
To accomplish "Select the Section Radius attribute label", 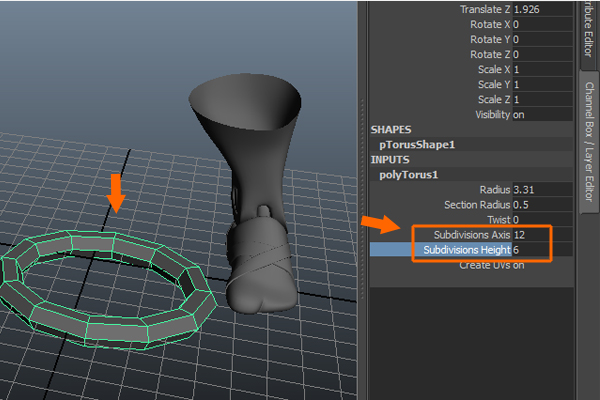I will point(477,205).
